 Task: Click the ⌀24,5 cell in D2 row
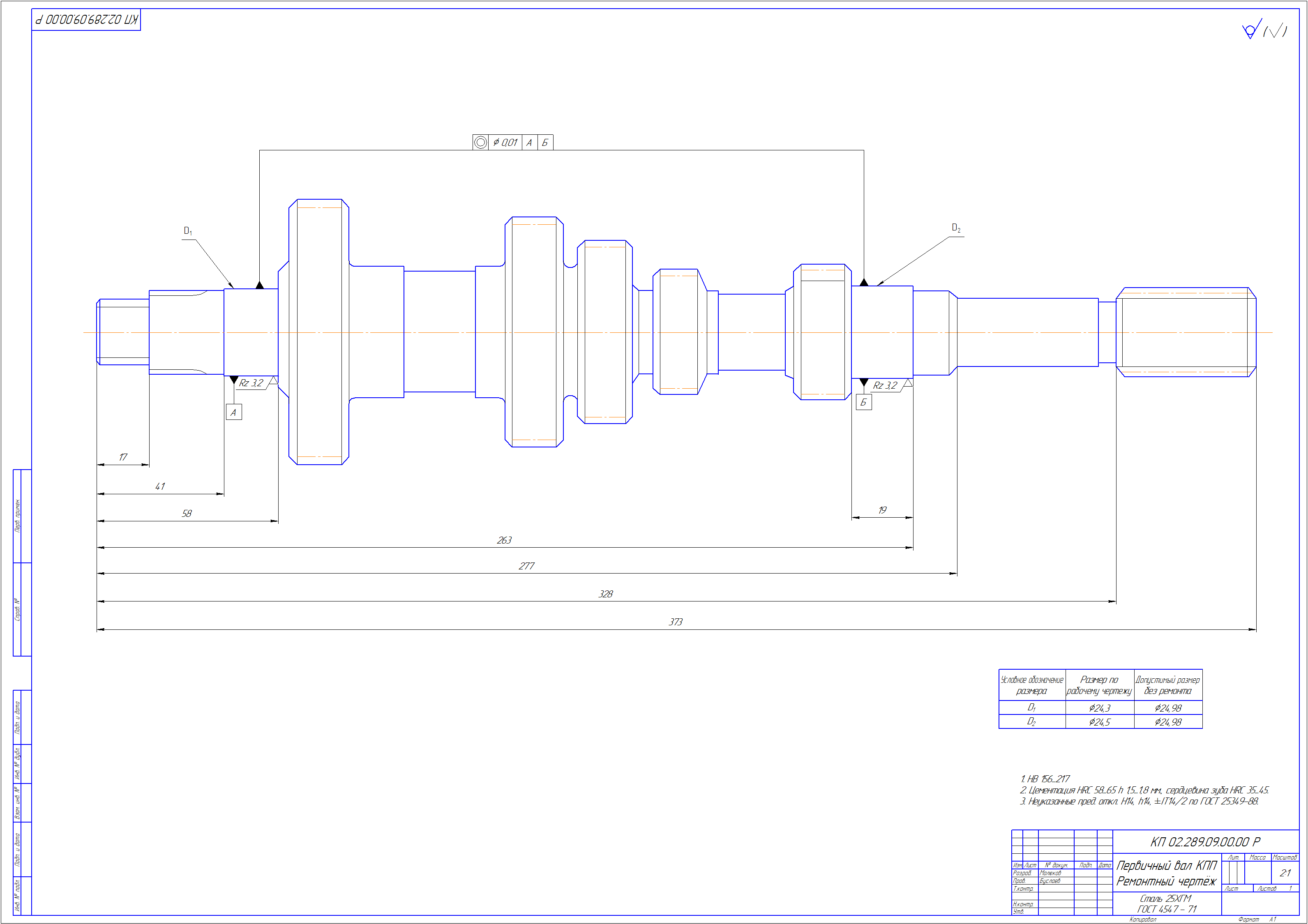tap(1100, 722)
